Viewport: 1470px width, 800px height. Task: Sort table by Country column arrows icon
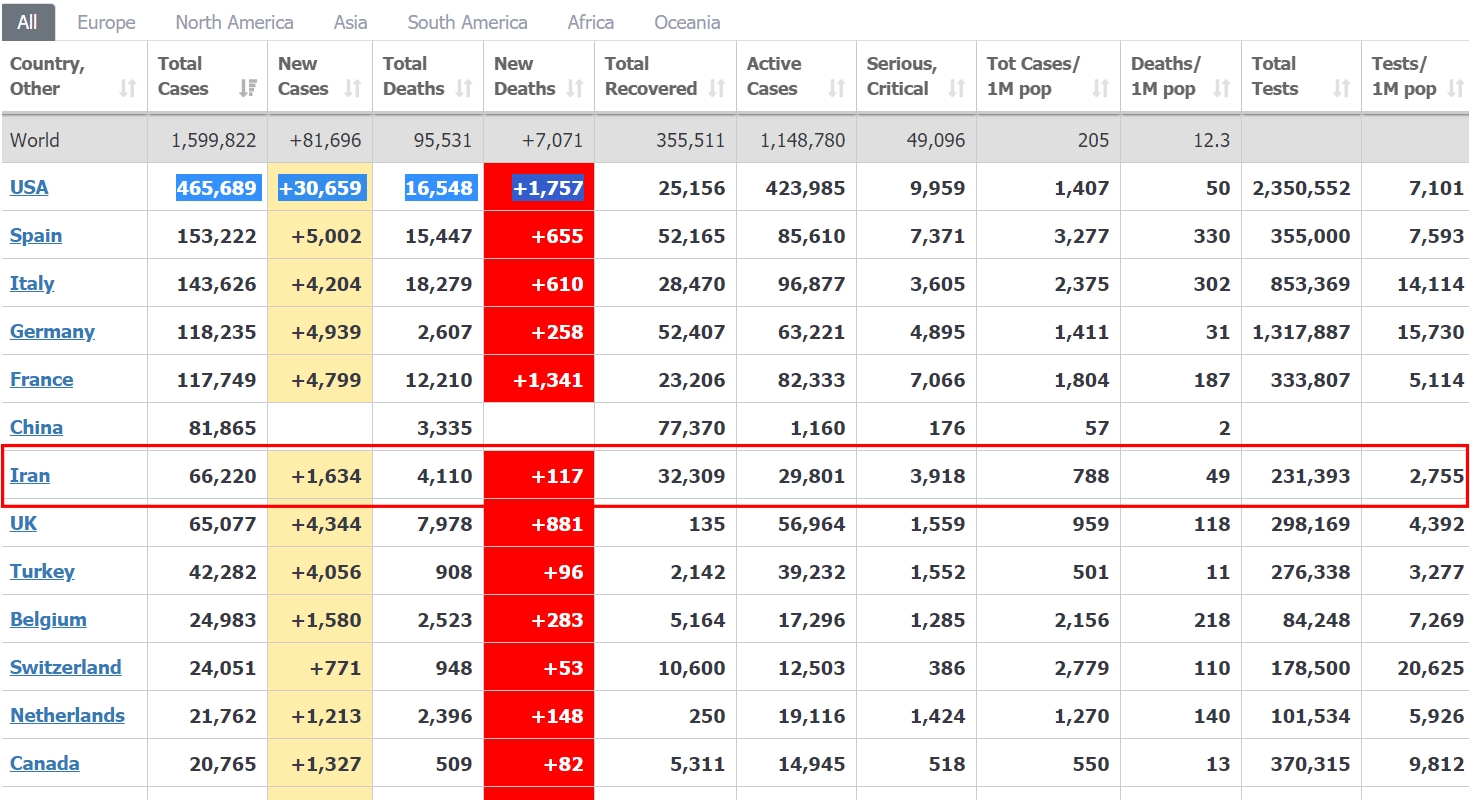127,89
